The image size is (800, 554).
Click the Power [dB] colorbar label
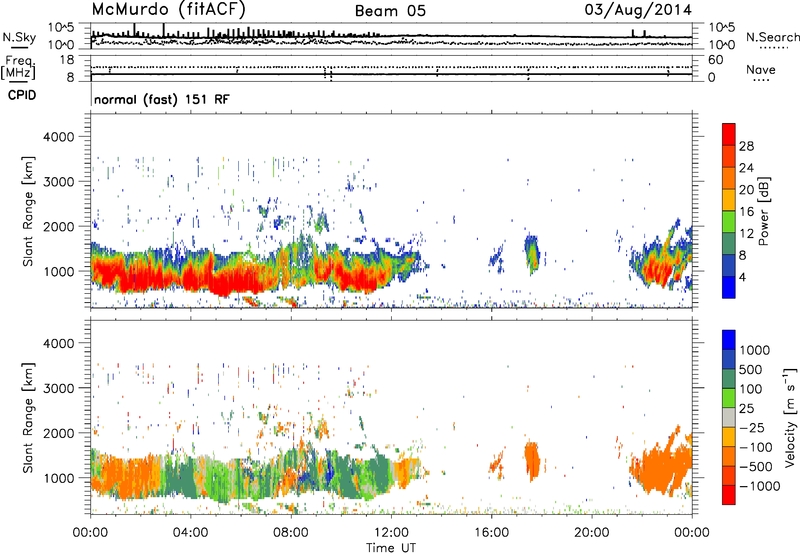pyautogui.click(x=763, y=211)
